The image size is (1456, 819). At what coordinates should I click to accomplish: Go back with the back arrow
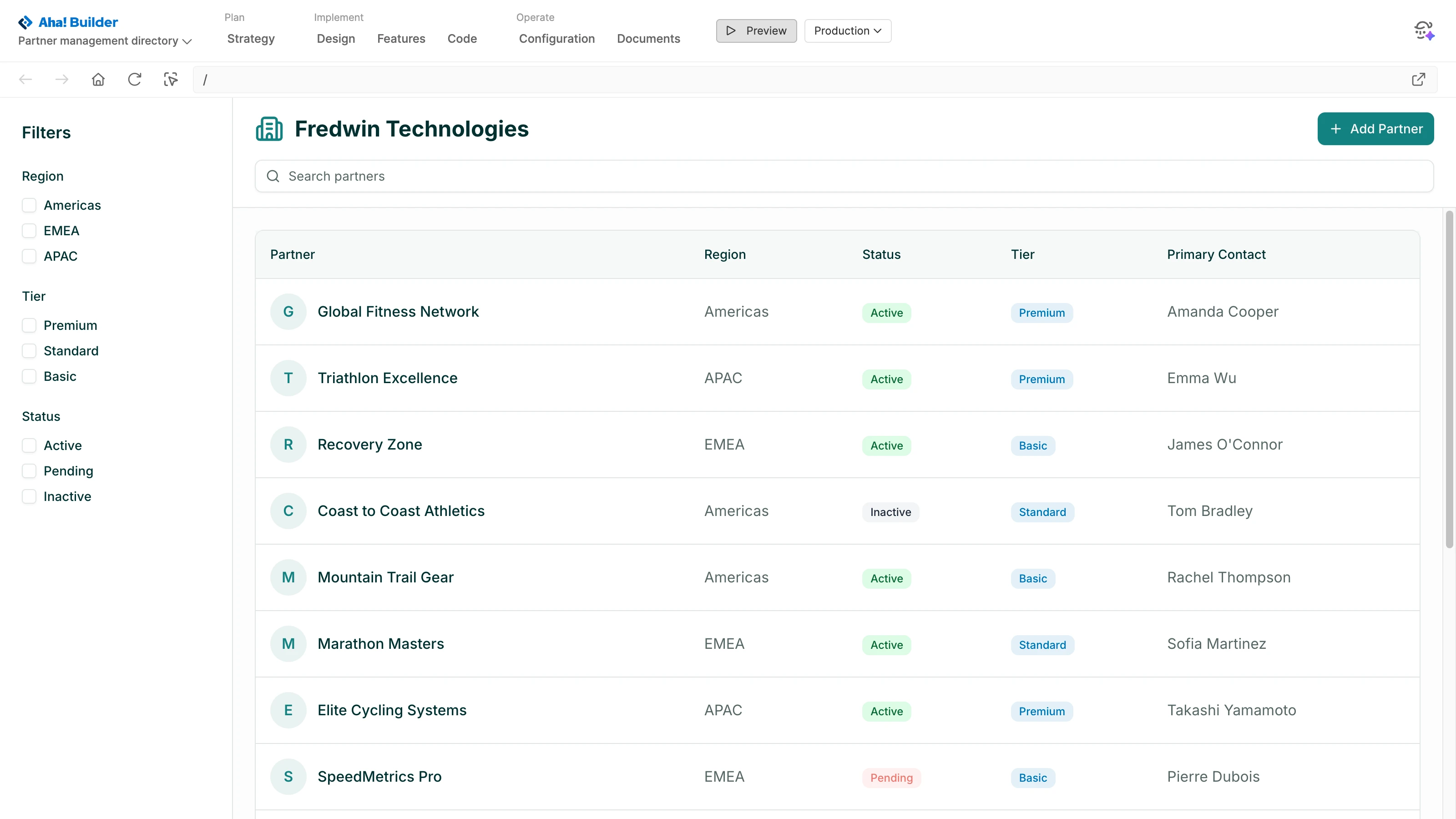pos(25,80)
